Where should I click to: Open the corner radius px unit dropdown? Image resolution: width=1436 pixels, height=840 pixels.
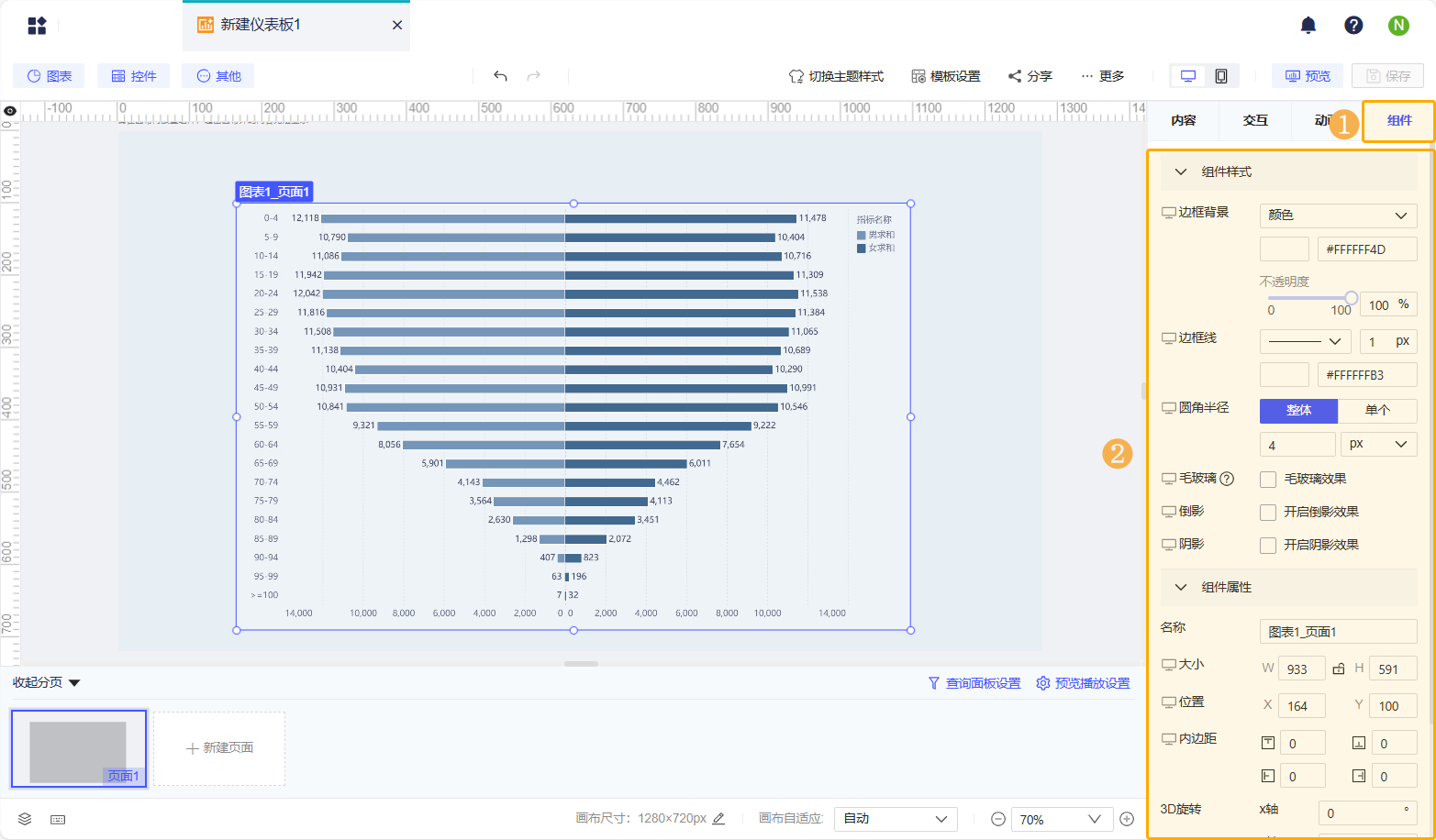[x=1379, y=445]
